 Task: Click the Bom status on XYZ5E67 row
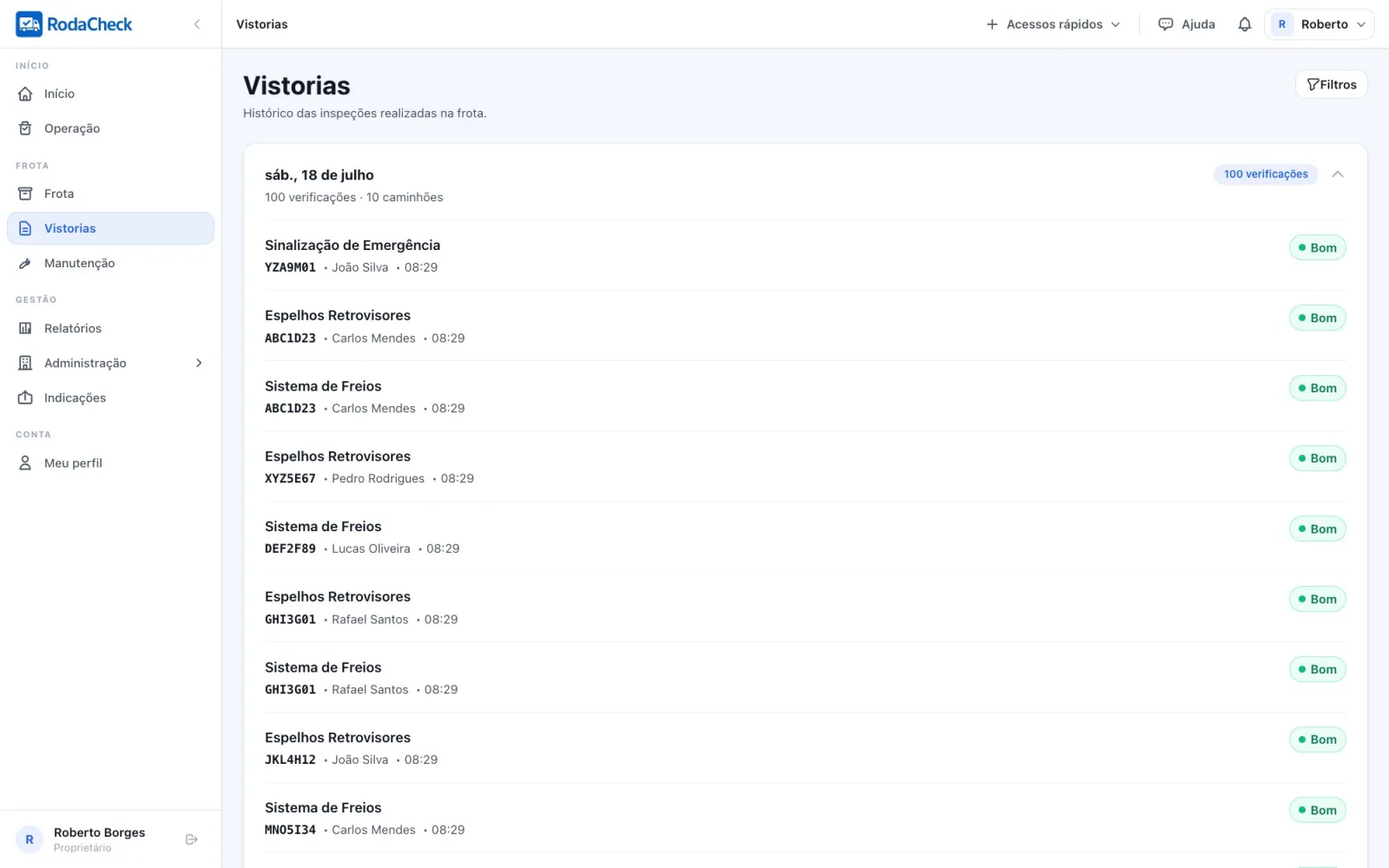point(1318,458)
